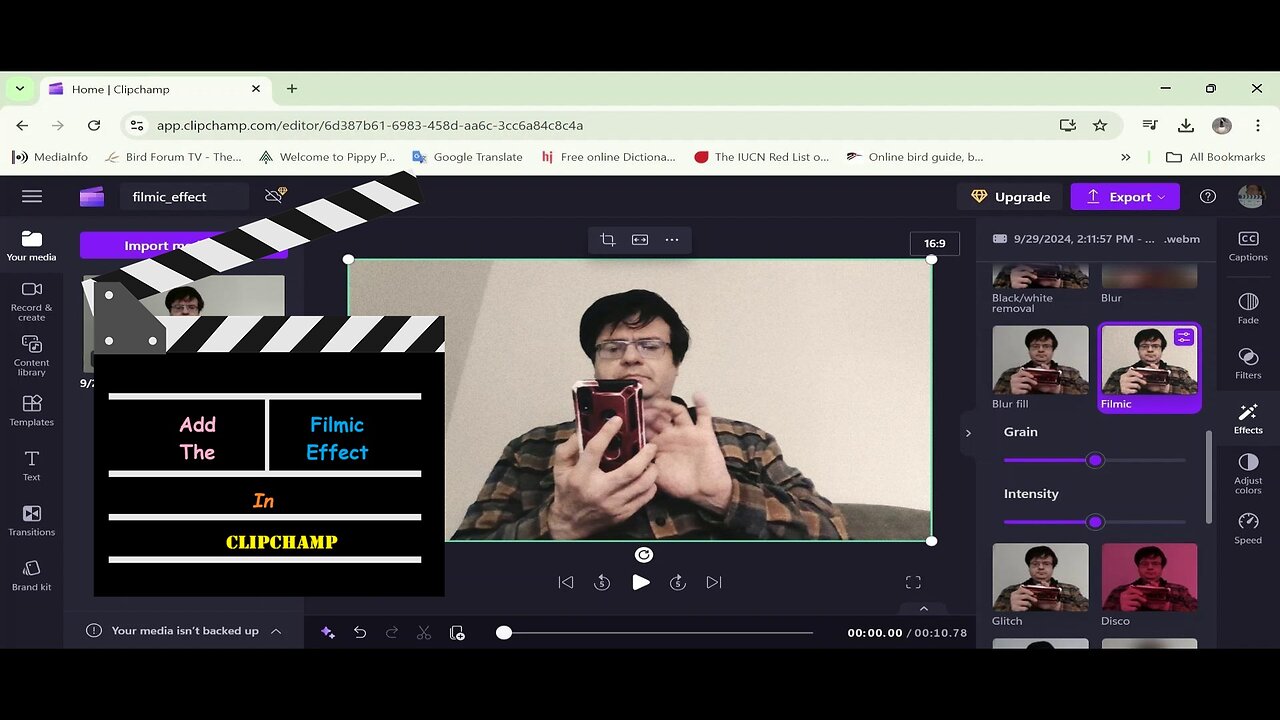Open Captions panel on right sidebar
Viewport: 1280px width, 720px height.
tap(1248, 246)
